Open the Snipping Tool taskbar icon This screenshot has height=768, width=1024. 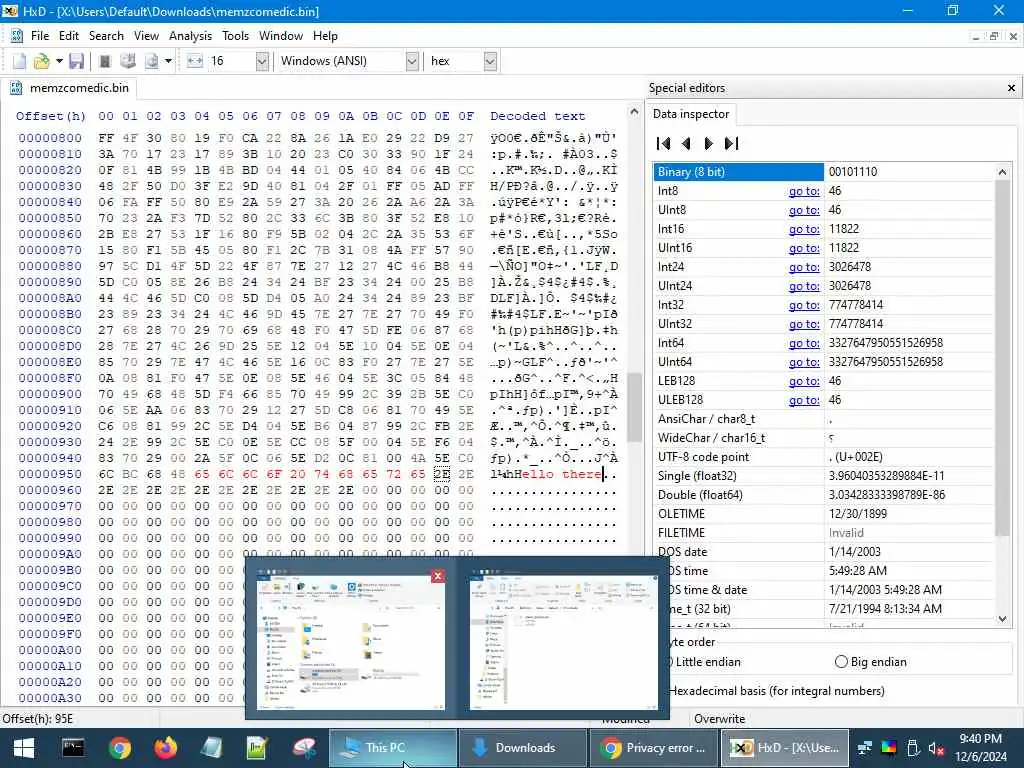(x=304, y=748)
